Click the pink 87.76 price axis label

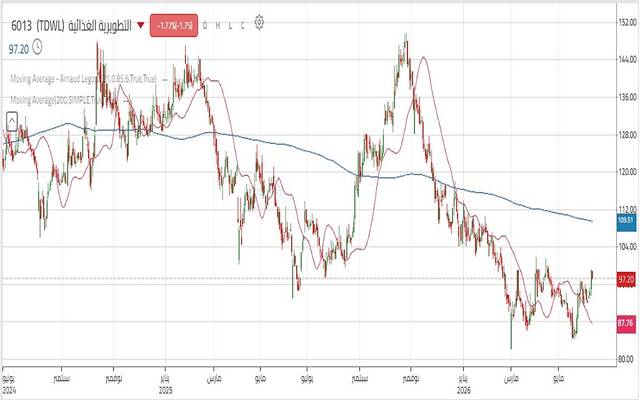626,323
